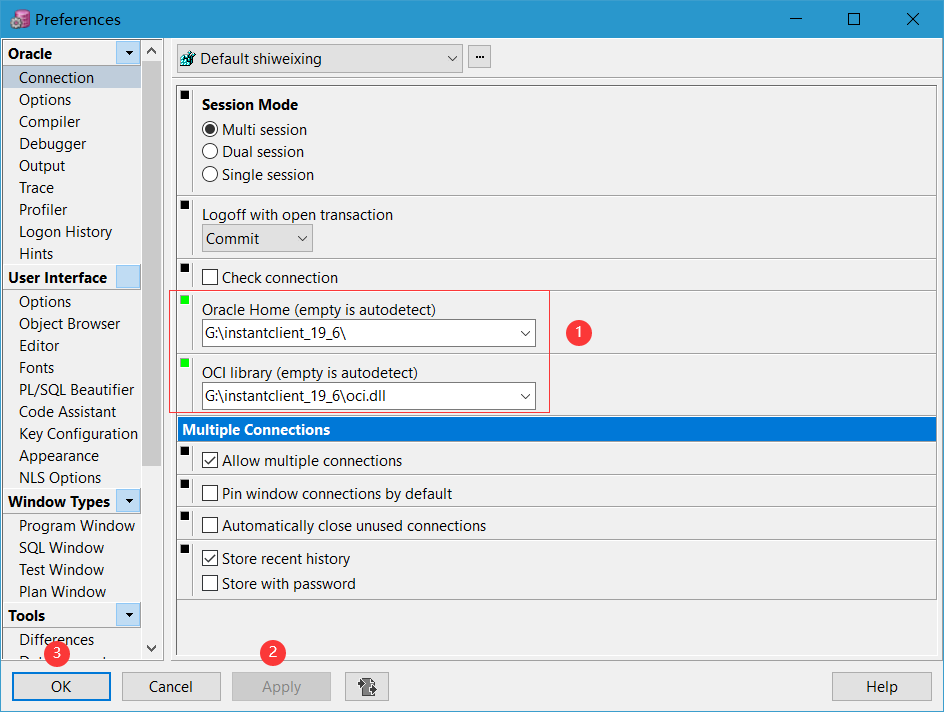Uncheck Store recent history
This screenshot has width=944, height=712.
point(210,559)
